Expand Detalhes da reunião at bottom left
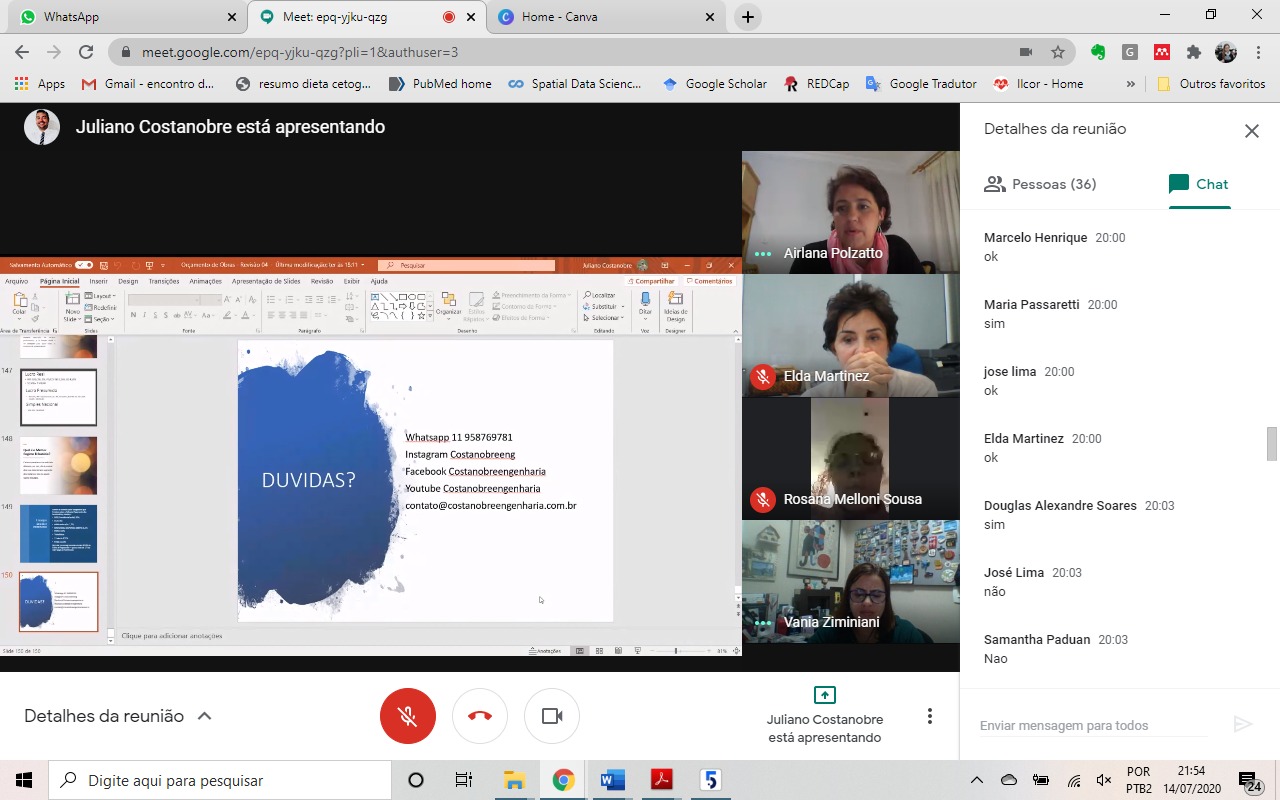Viewport: 1280px width, 800px height. click(118, 716)
